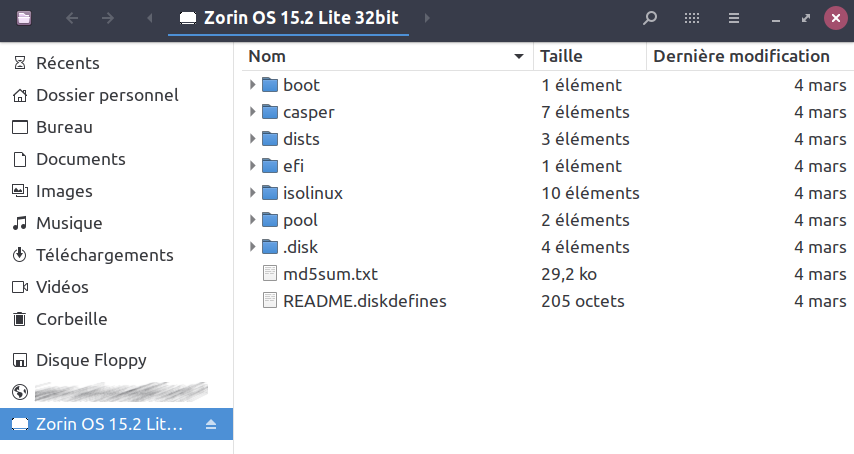The image size is (854, 454).
Task: Expand the .disk folder disclosure triangle
Action: (253, 247)
